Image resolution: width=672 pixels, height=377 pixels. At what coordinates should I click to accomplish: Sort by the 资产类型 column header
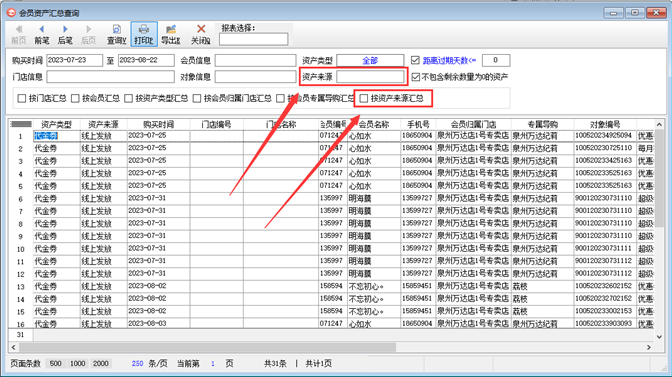click(57, 125)
